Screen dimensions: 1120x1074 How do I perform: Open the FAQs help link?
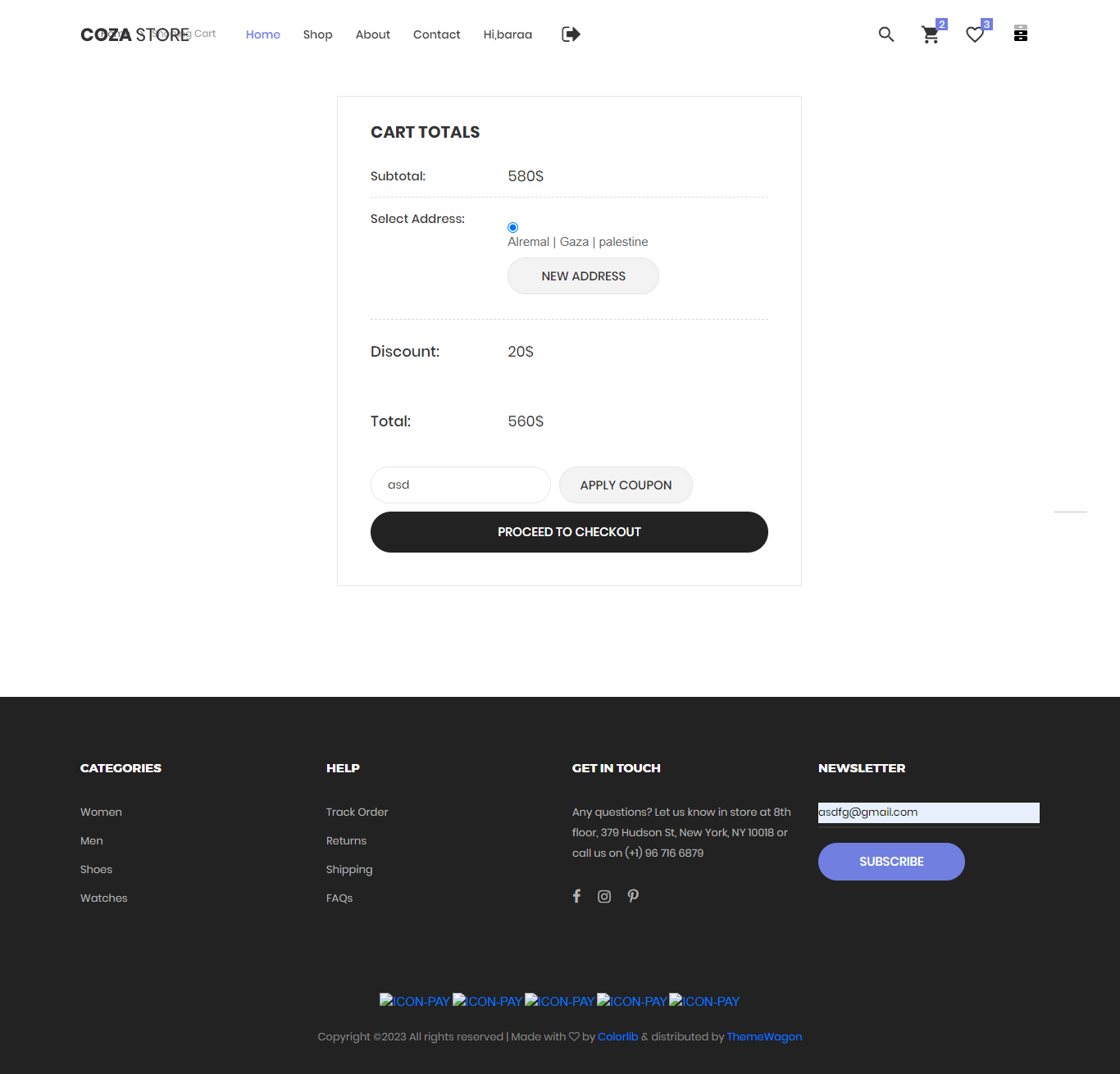coord(339,899)
